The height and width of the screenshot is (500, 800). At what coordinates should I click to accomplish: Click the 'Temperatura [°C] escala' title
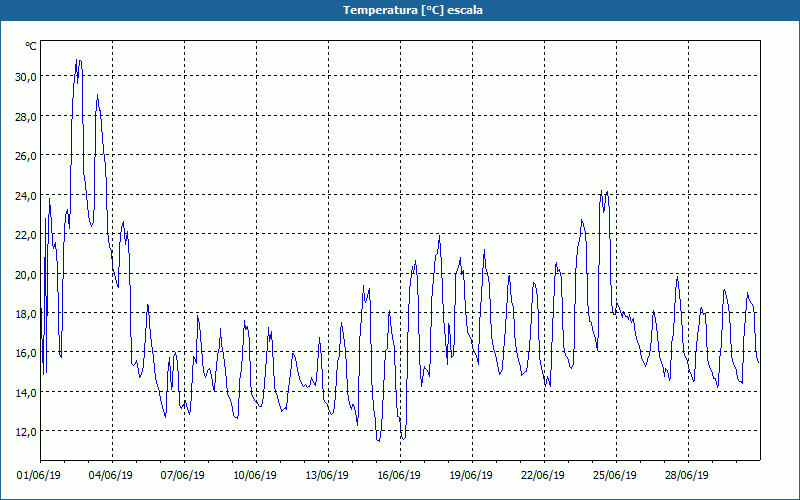point(413,10)
